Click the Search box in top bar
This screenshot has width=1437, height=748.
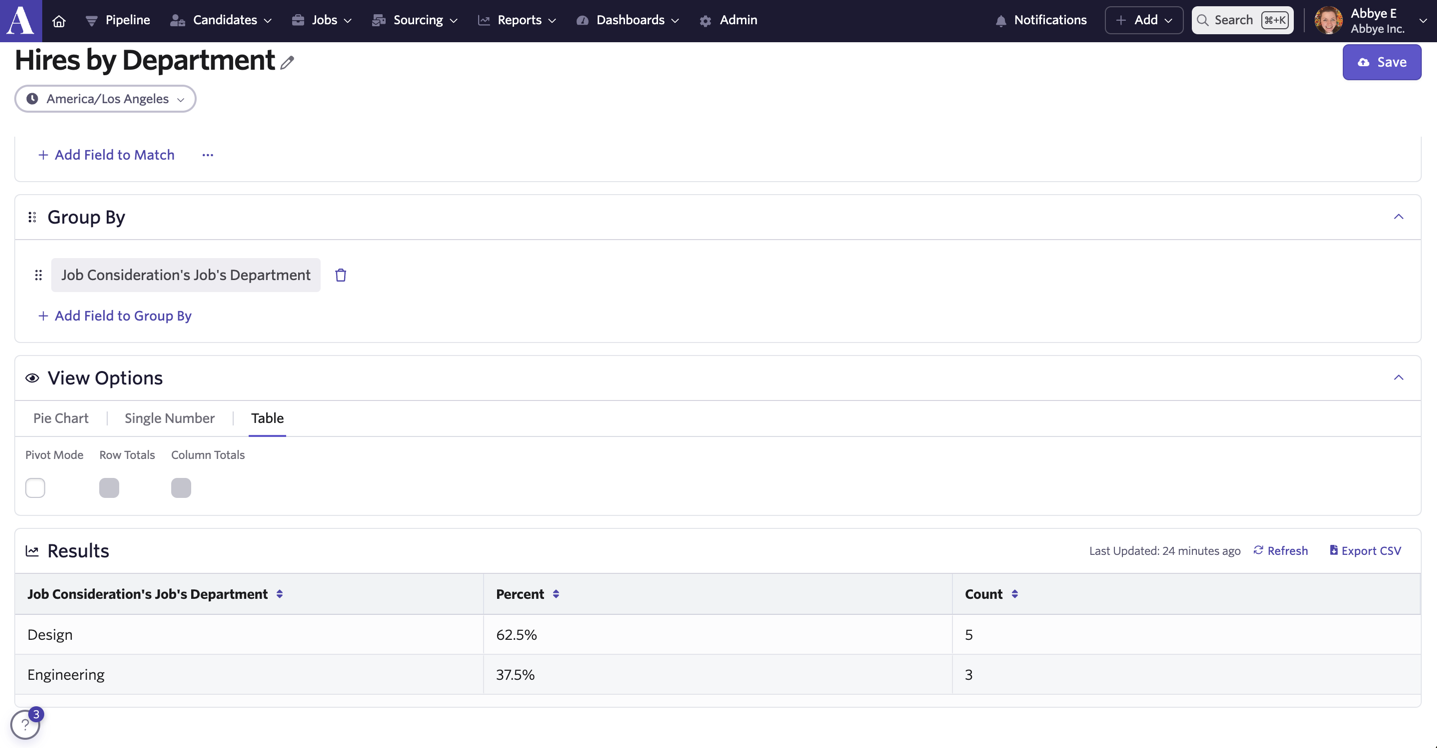(1242, 20)
